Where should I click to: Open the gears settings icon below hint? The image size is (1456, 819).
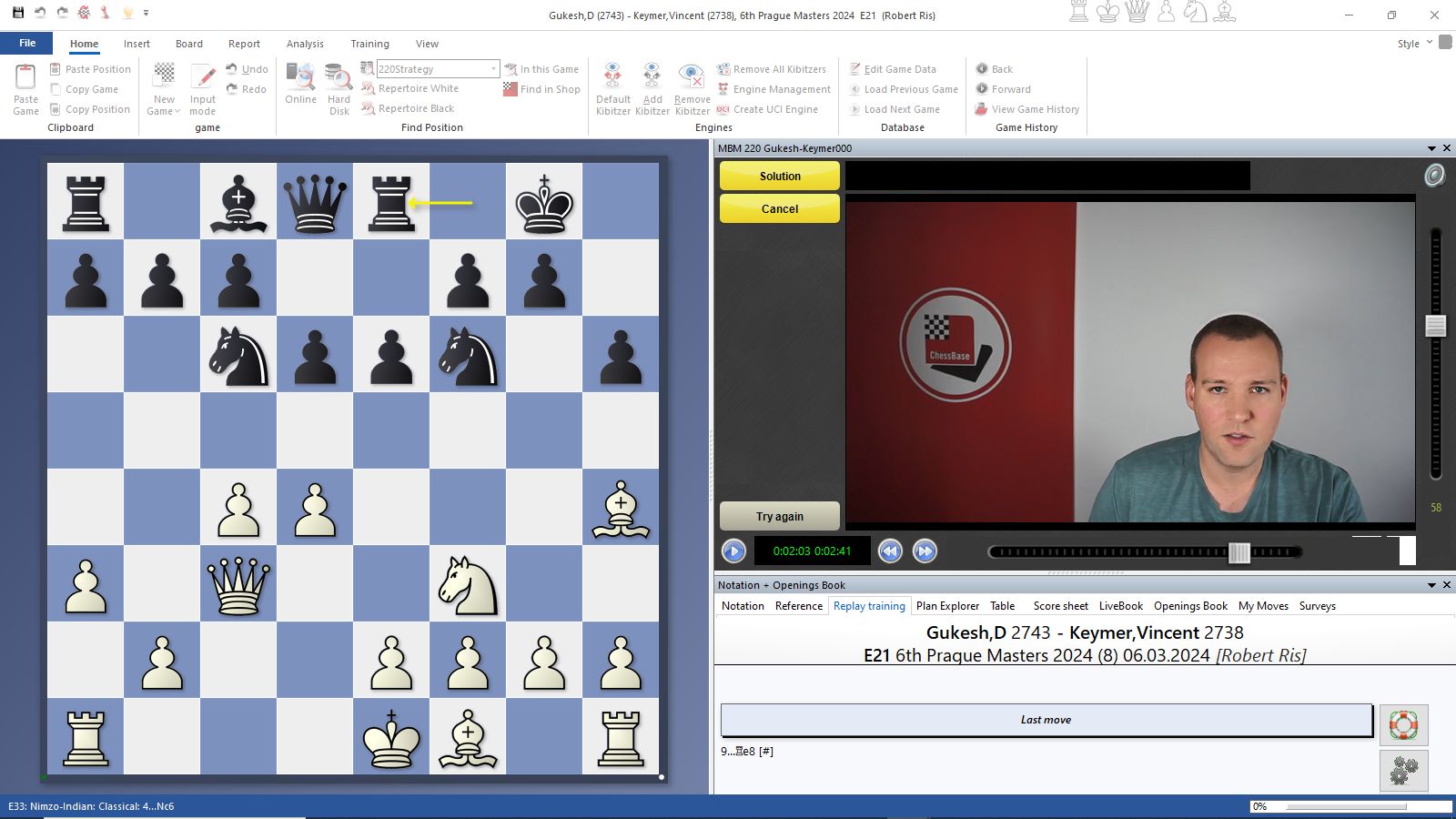pos(1403,771)
